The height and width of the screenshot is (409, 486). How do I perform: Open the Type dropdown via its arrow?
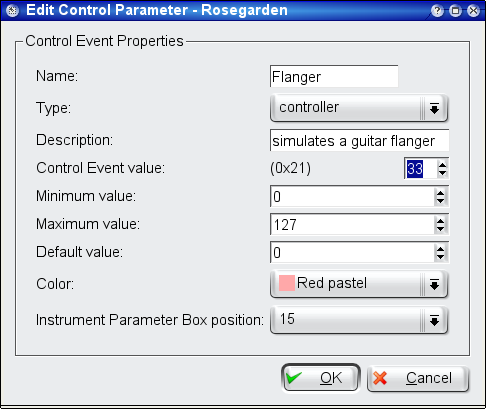tap(434, 108)
